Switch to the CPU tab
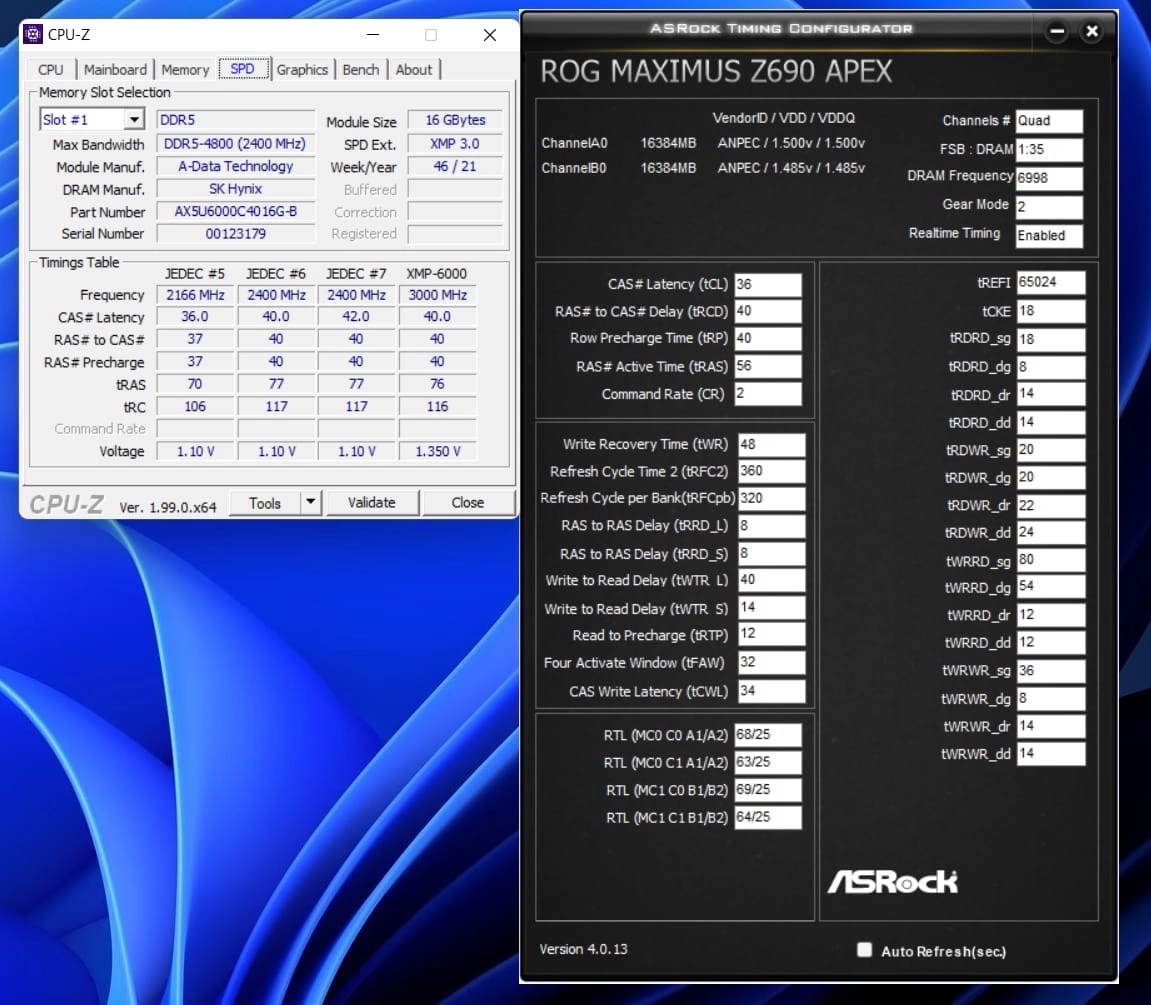1151x1005 pixels. pyautogui.click(x=51, y=70)
